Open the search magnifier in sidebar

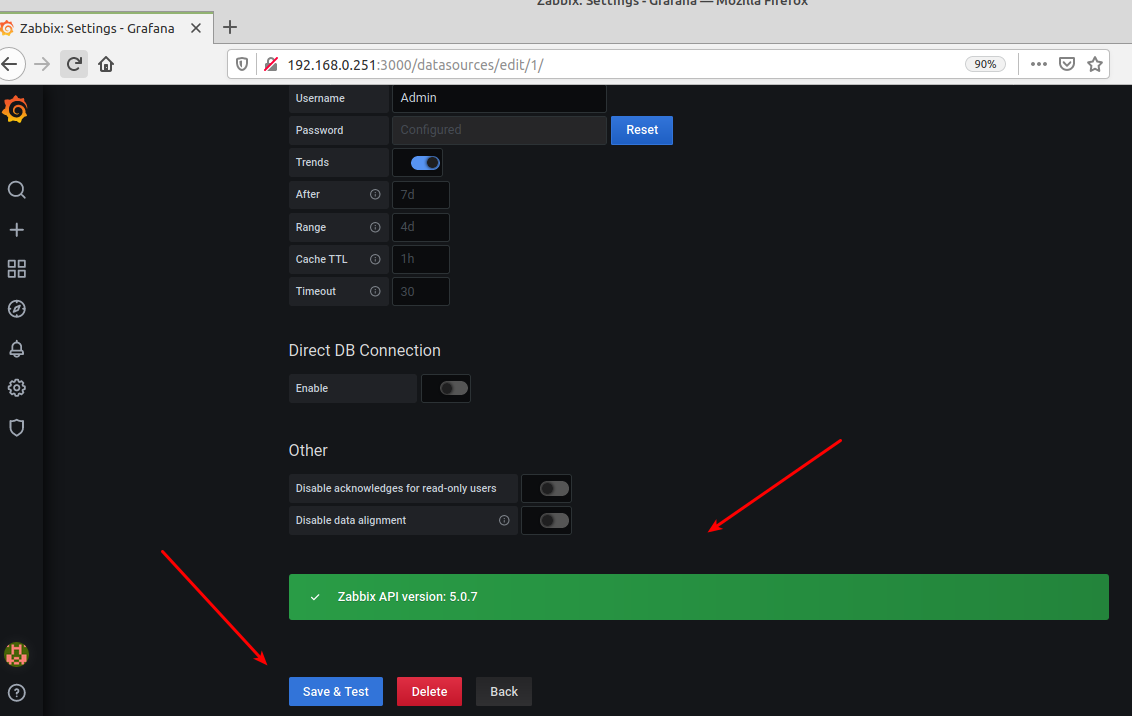tap(16, 190)
